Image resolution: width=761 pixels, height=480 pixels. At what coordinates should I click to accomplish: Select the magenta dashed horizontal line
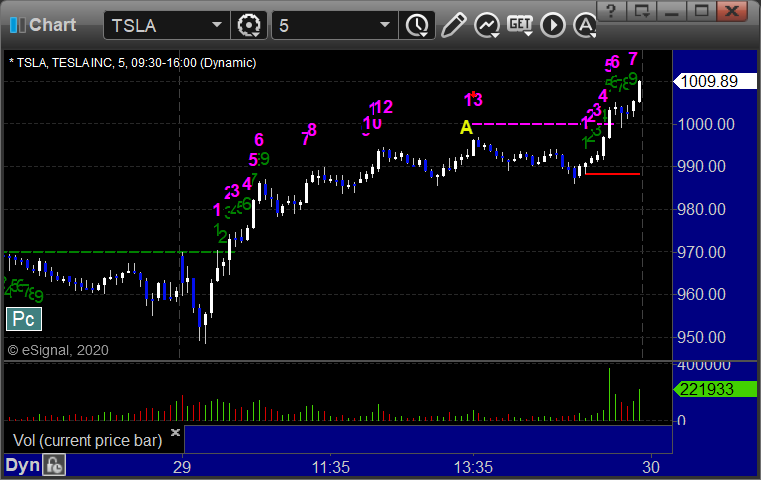coord(541,124)
